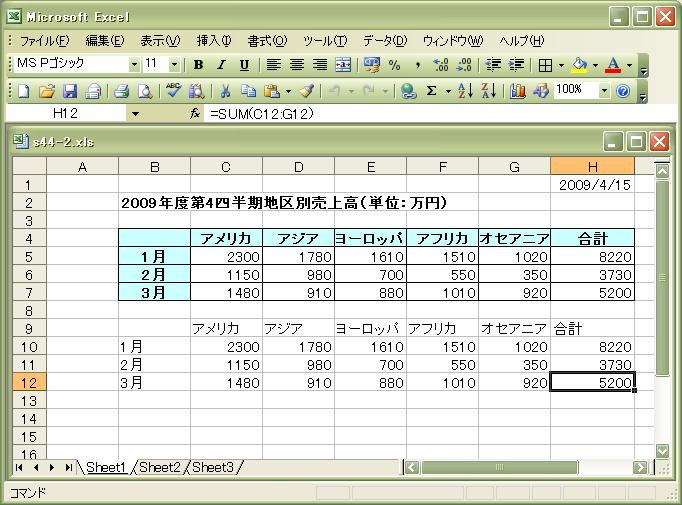Apply Borders to selection
The image size is (682, 505).
point(545,65)
